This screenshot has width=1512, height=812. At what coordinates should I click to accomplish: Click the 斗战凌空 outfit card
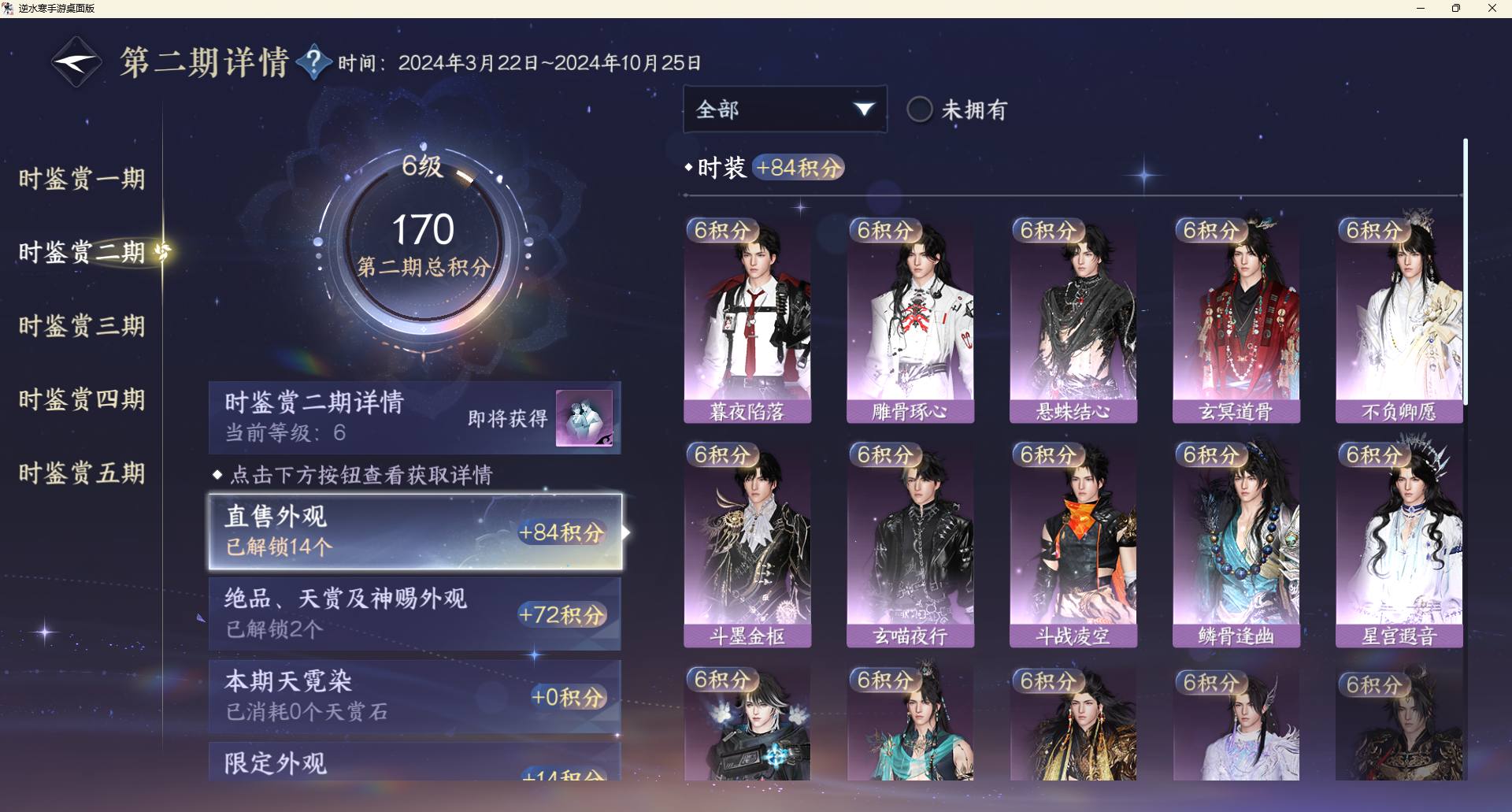pyautogui.click(x=1073, y=545)
